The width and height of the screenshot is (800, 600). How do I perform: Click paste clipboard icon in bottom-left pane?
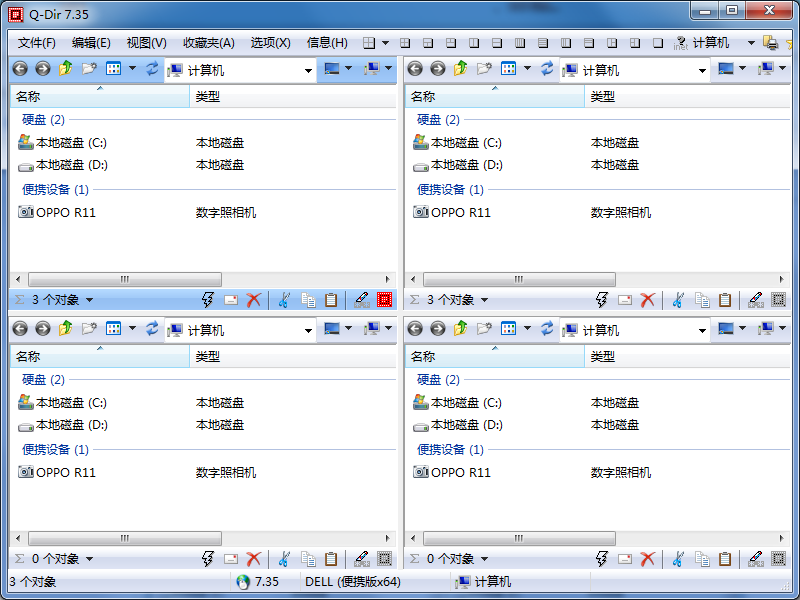(x=330, y=559)
